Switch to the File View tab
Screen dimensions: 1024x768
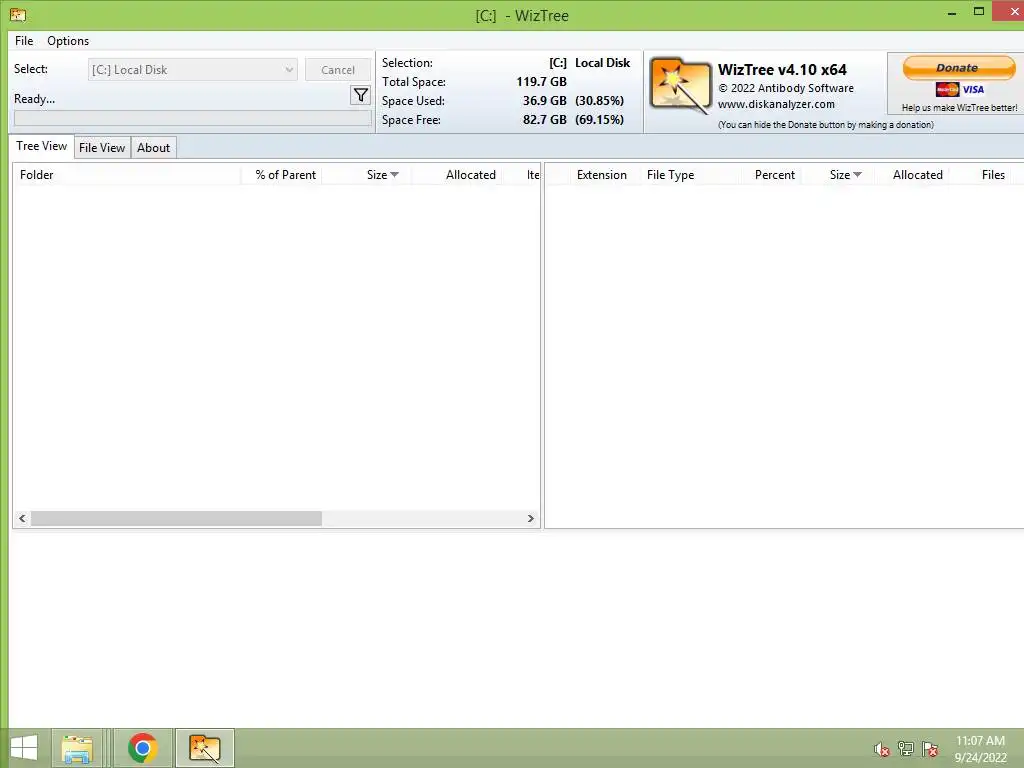click(x=102, y=148)
